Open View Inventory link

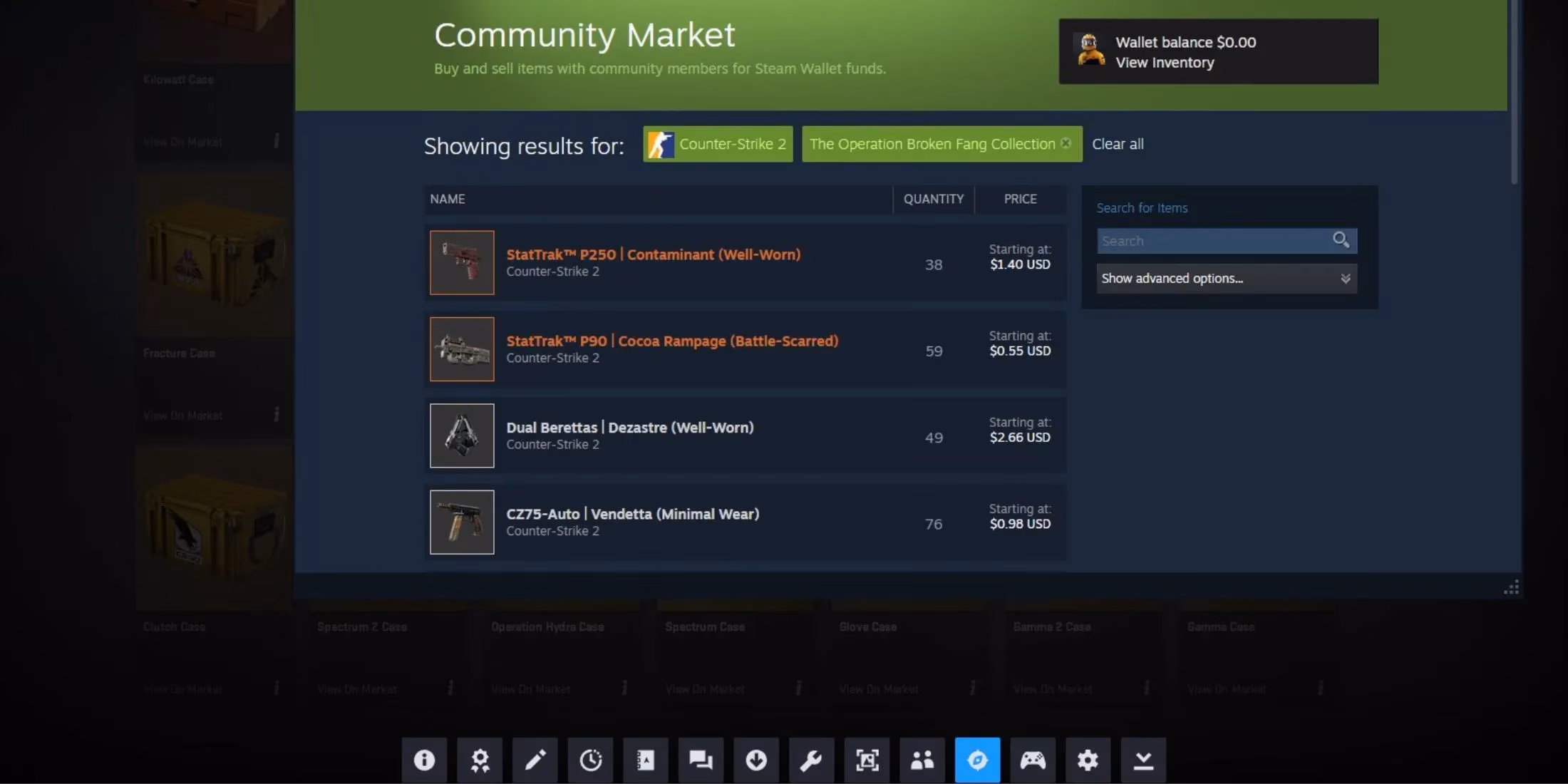[x=1165, y=63]
